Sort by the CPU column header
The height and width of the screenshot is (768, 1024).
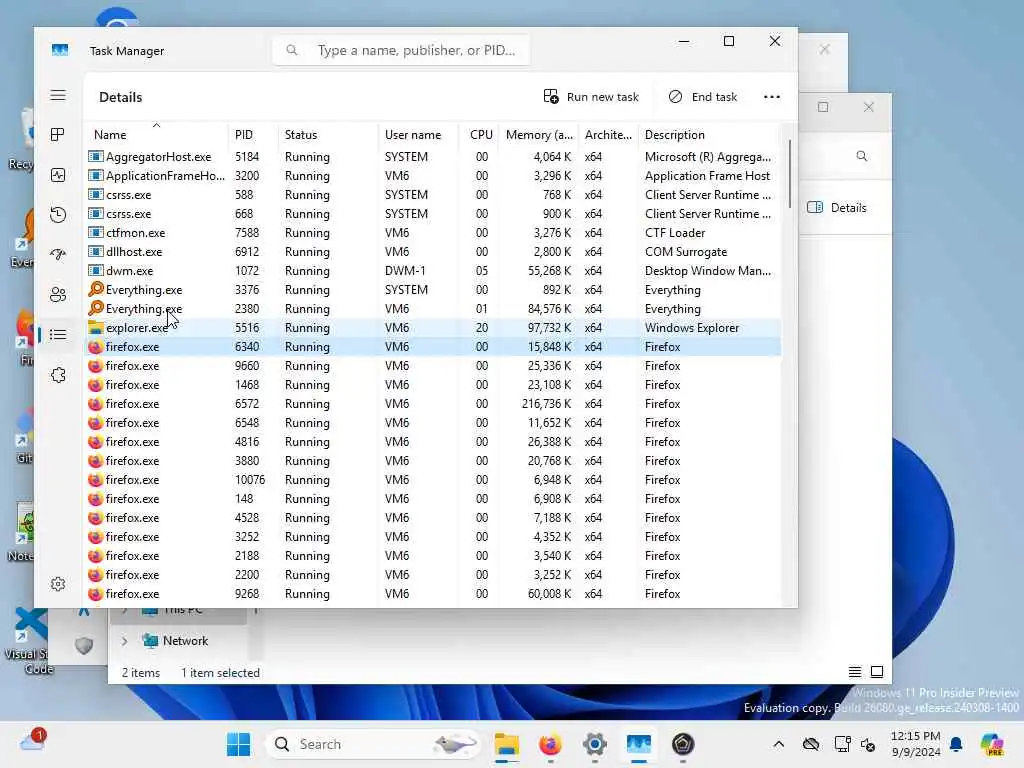coord(480,135)
